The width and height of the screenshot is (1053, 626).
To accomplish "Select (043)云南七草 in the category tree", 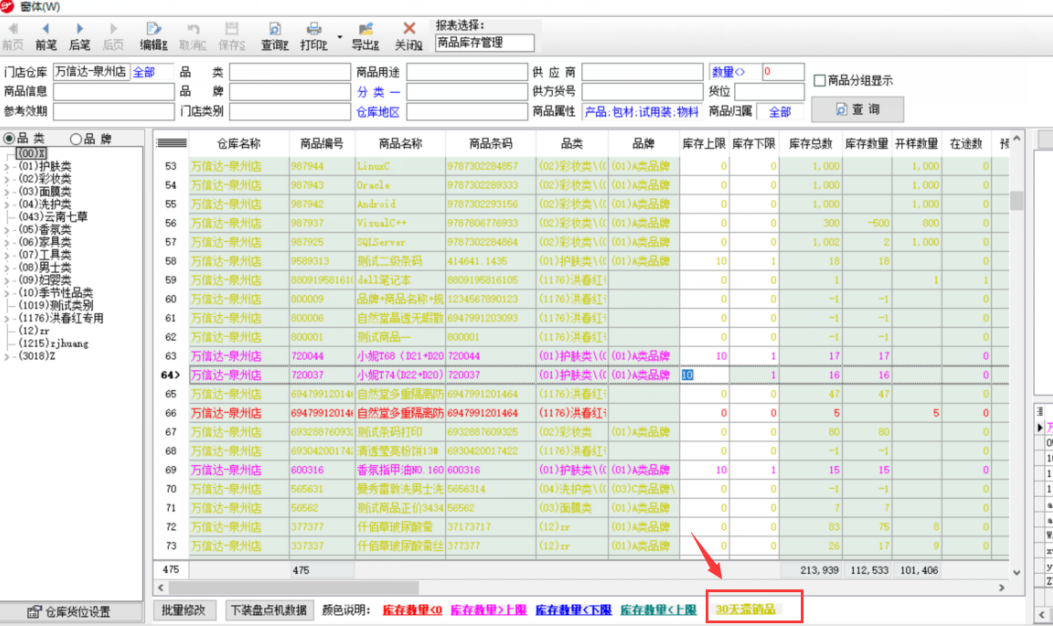I will (53, 216).
